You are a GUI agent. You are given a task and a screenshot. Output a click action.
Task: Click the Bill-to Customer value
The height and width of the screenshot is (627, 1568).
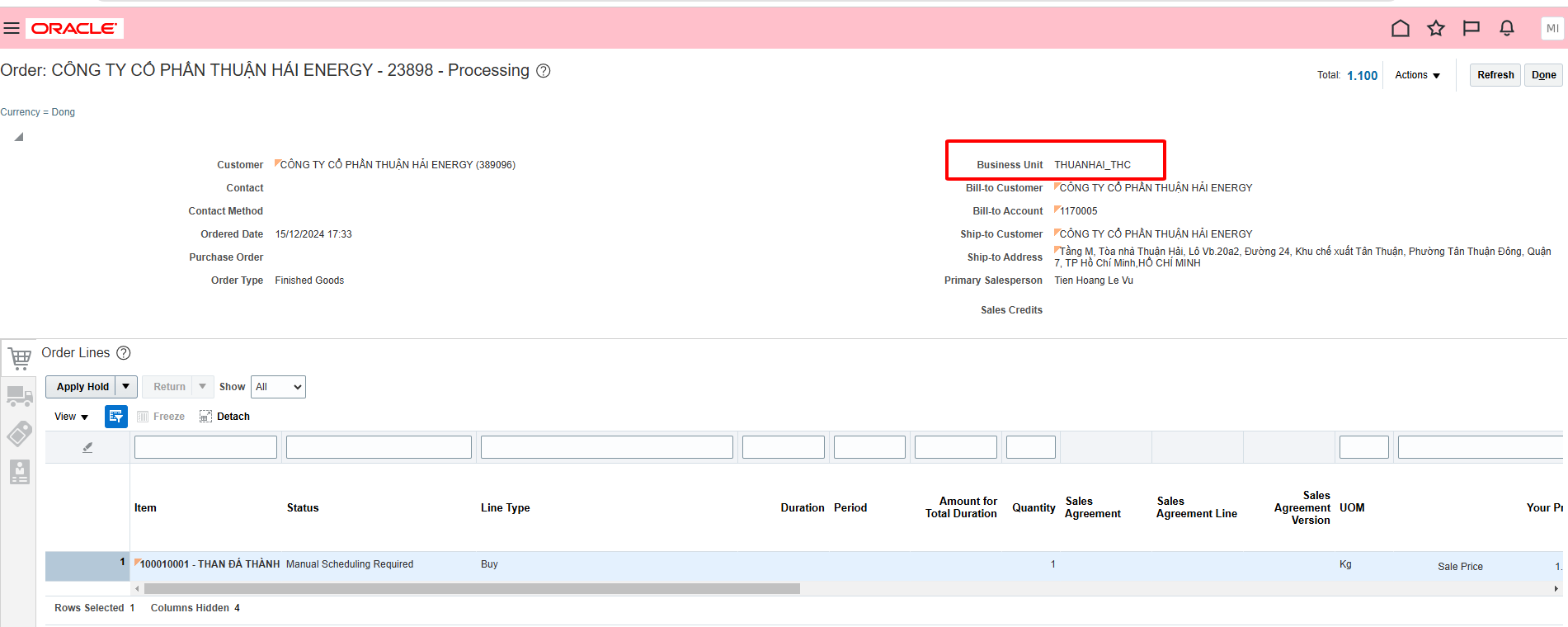pyautogui.click(x=1156, y=188)
